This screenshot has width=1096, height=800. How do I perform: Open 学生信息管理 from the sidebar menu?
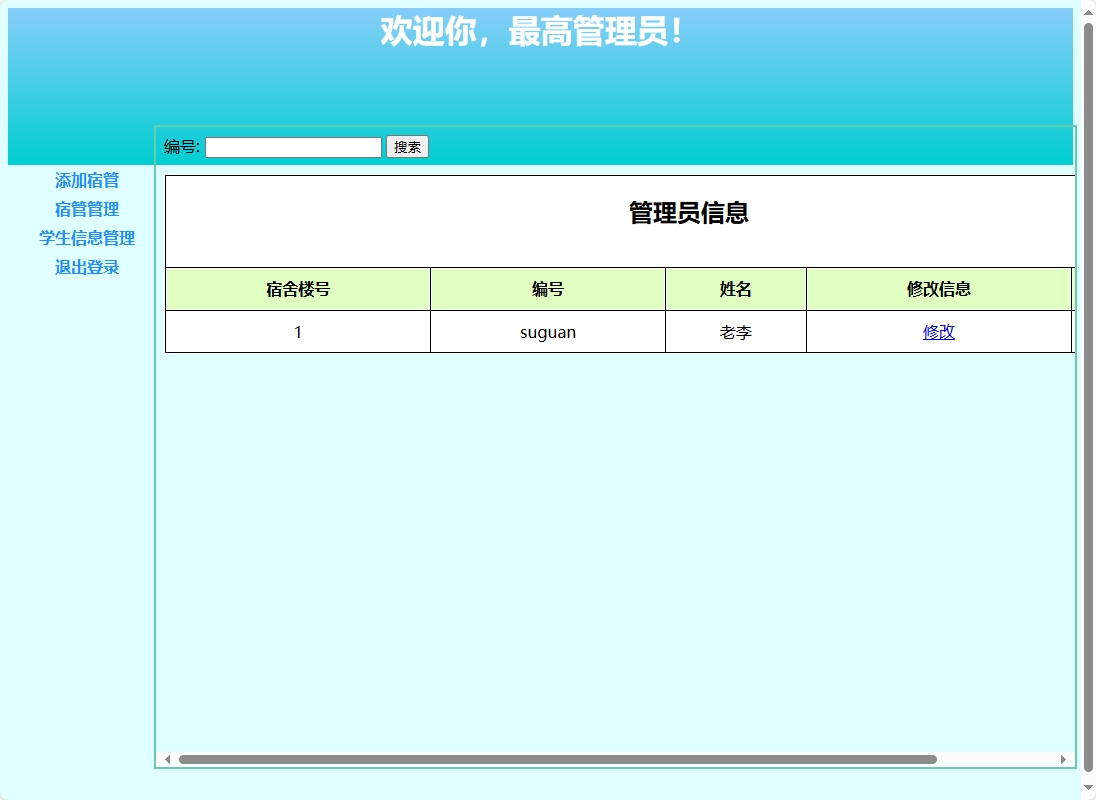[87, 238]
